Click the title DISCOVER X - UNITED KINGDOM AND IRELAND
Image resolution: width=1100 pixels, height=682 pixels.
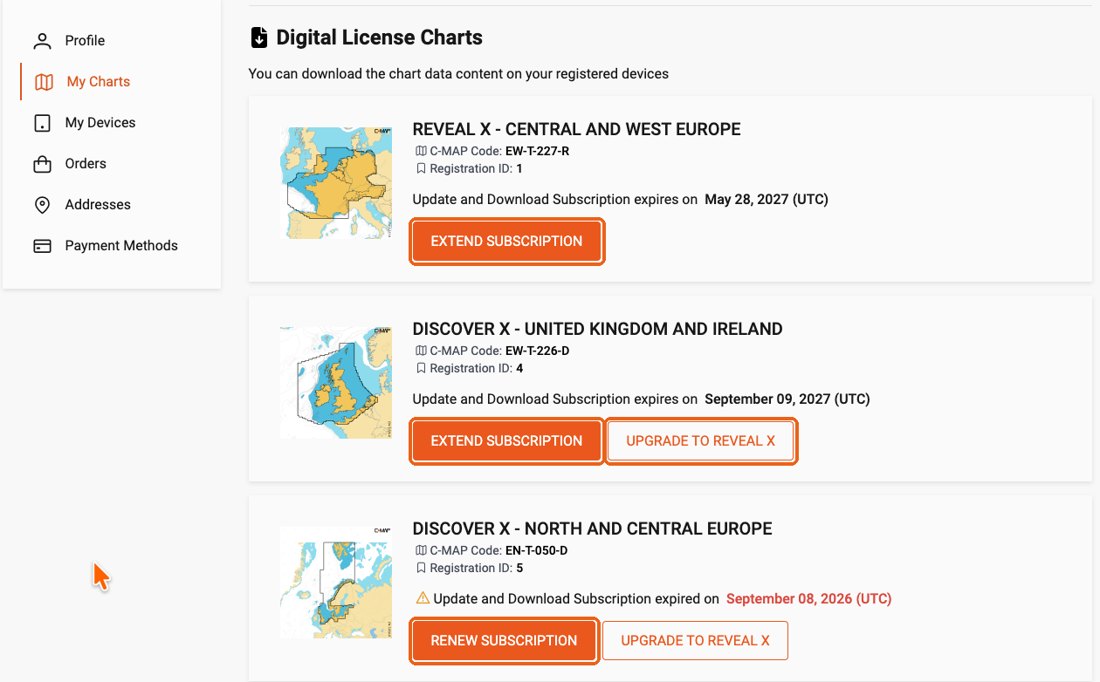pyautogui.click(x=598, y=329)
